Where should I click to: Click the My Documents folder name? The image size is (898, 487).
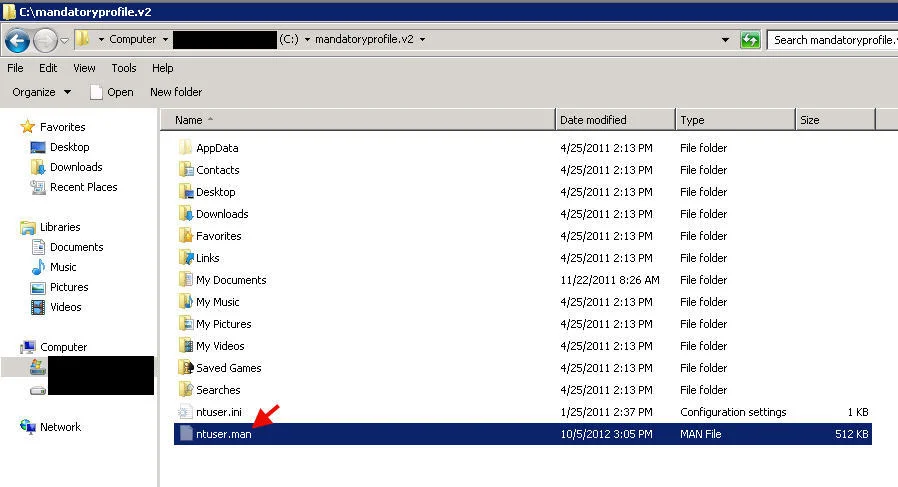231,280
